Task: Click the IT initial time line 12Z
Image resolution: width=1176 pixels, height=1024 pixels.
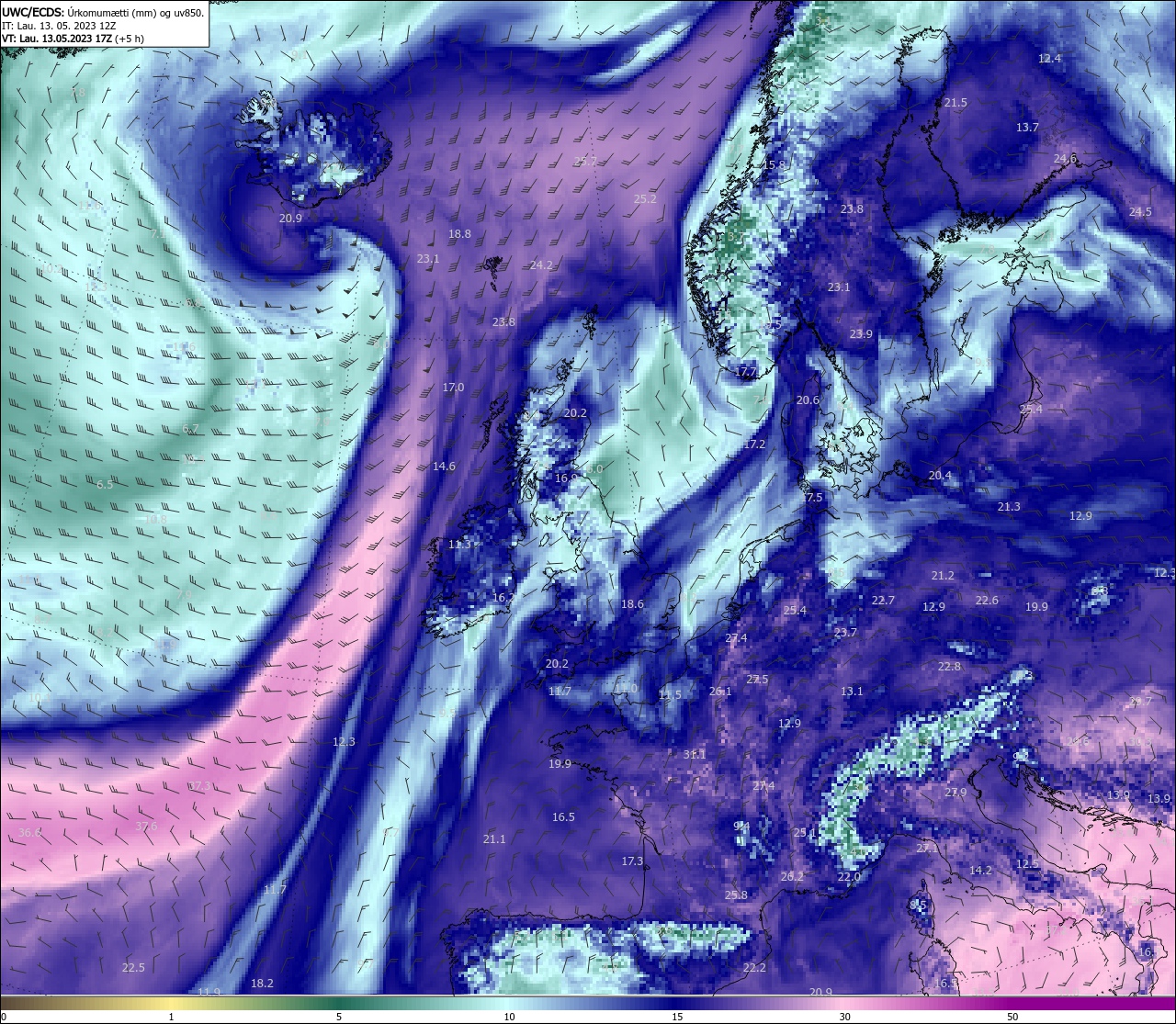Action: (59, 26)
